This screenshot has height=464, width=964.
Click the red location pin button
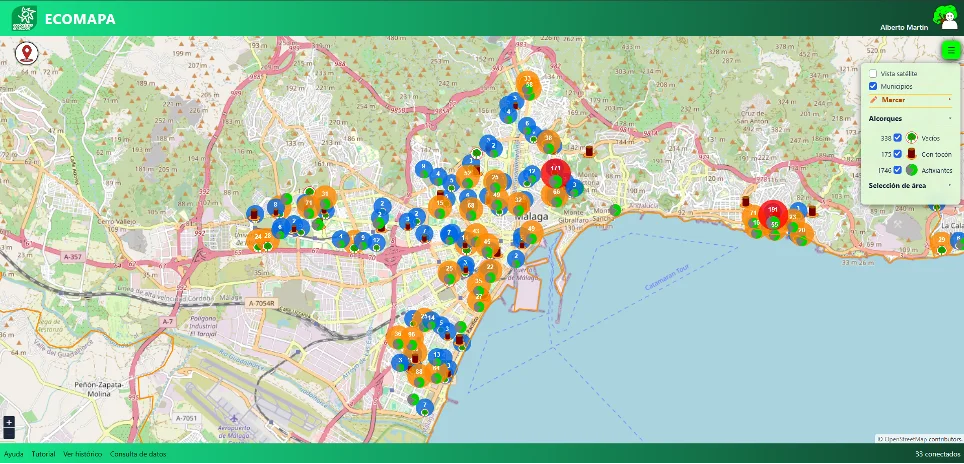[x=26, y=53]
